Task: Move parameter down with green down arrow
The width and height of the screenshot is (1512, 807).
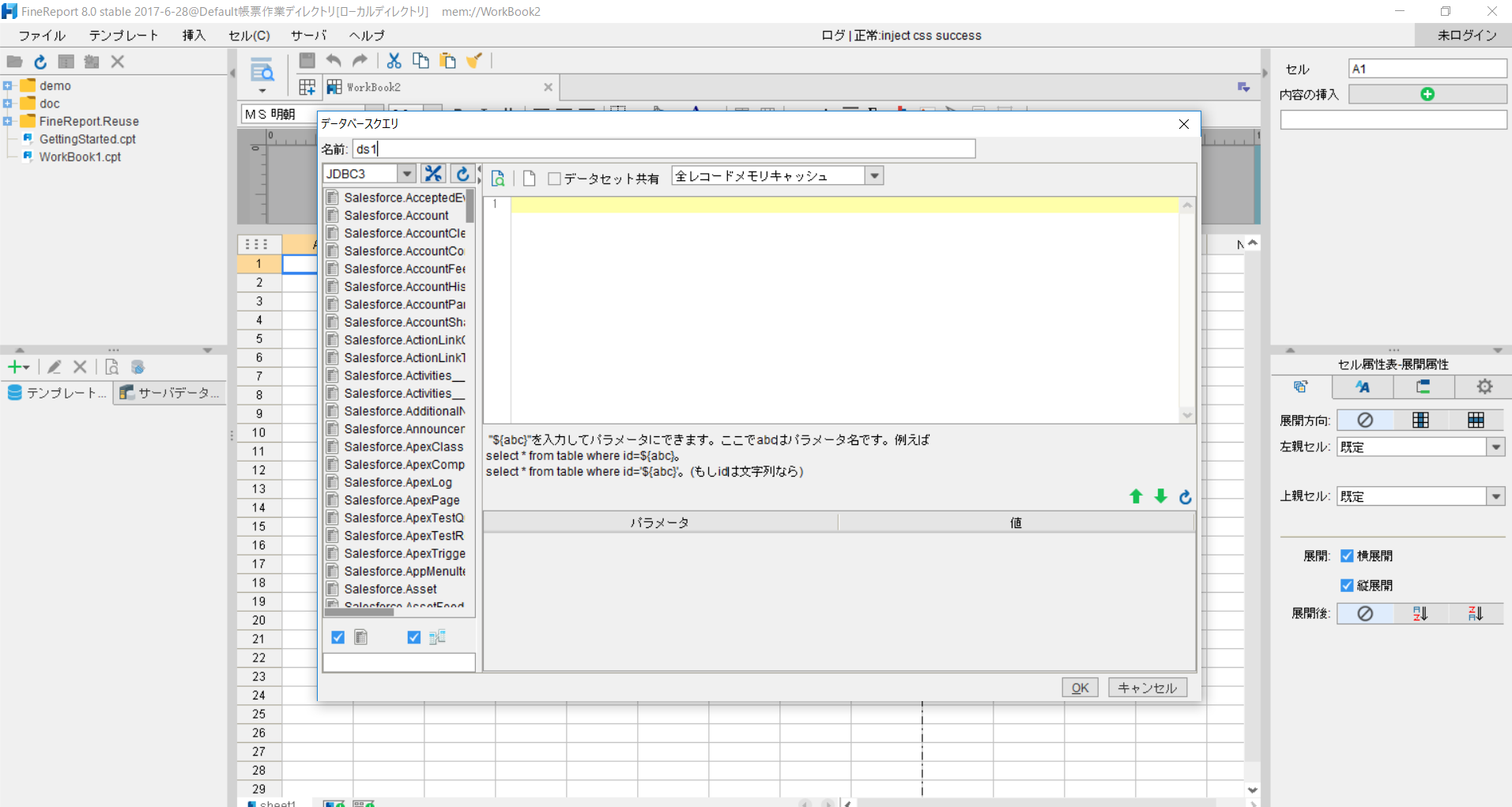Action: point(1160,496)
